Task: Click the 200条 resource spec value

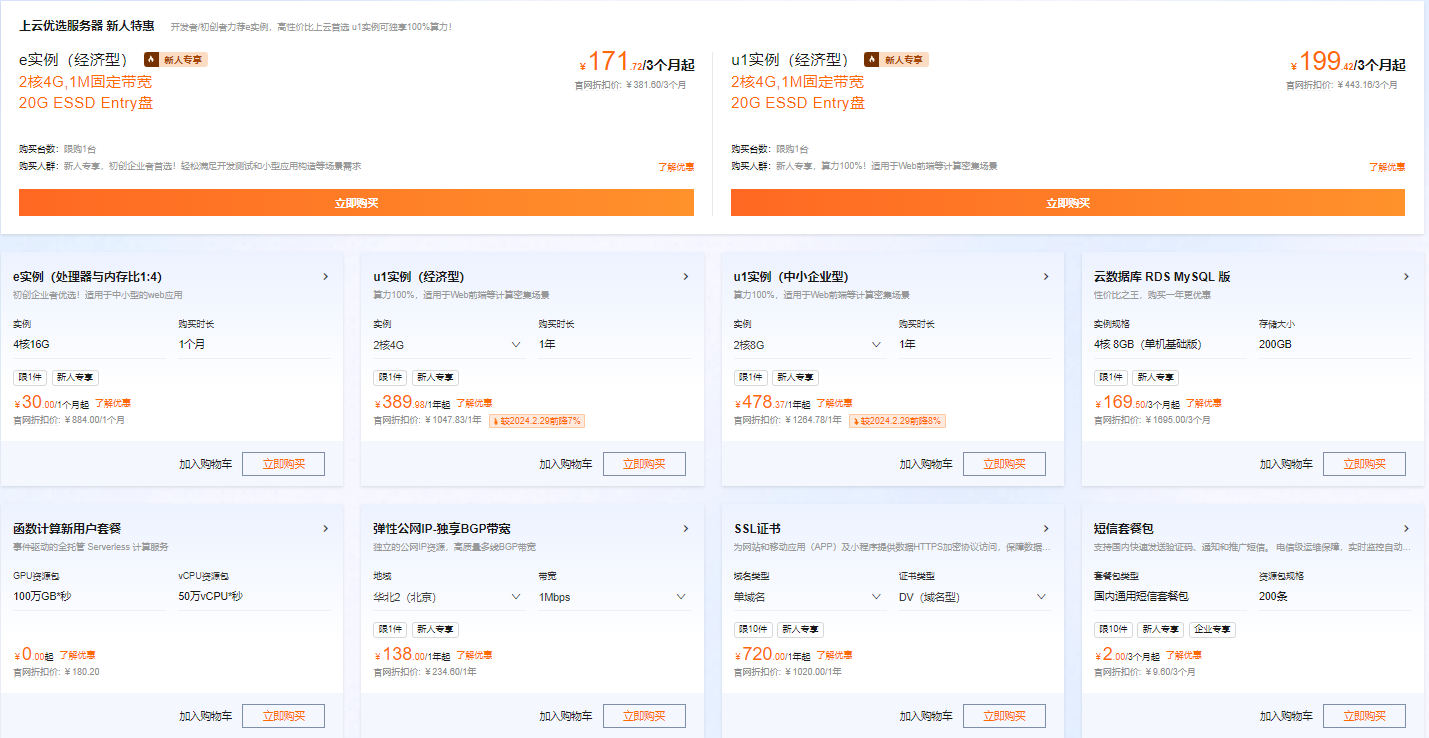Action: pyautogui.click(x=1272, y=597)
